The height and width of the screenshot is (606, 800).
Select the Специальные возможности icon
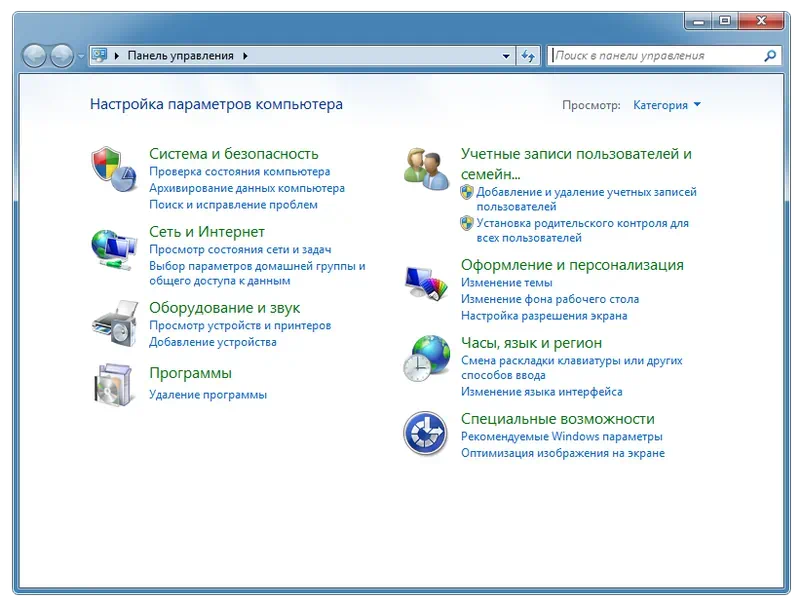coord(425,432)
